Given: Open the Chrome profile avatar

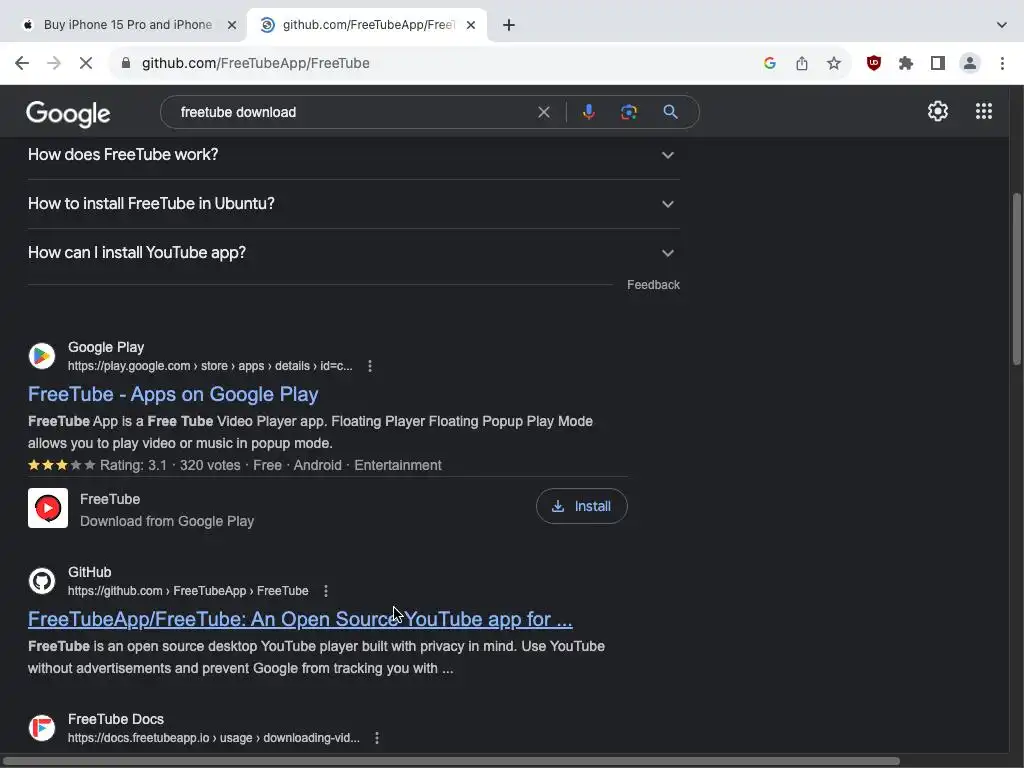Looking at the screenshot, I should coord(970,63).
